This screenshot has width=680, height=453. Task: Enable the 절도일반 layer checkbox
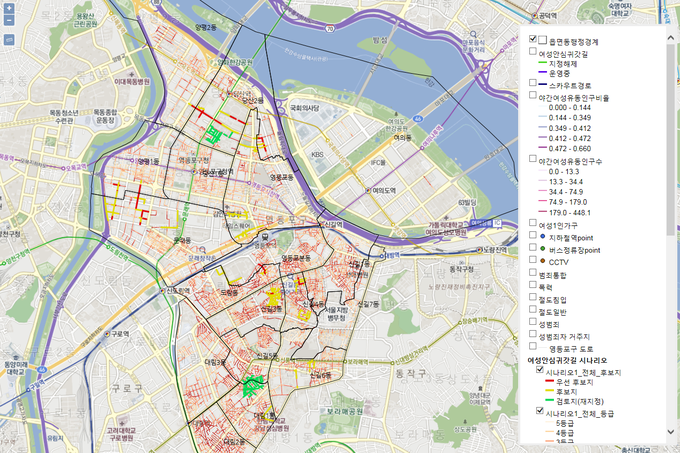(533, 309)
